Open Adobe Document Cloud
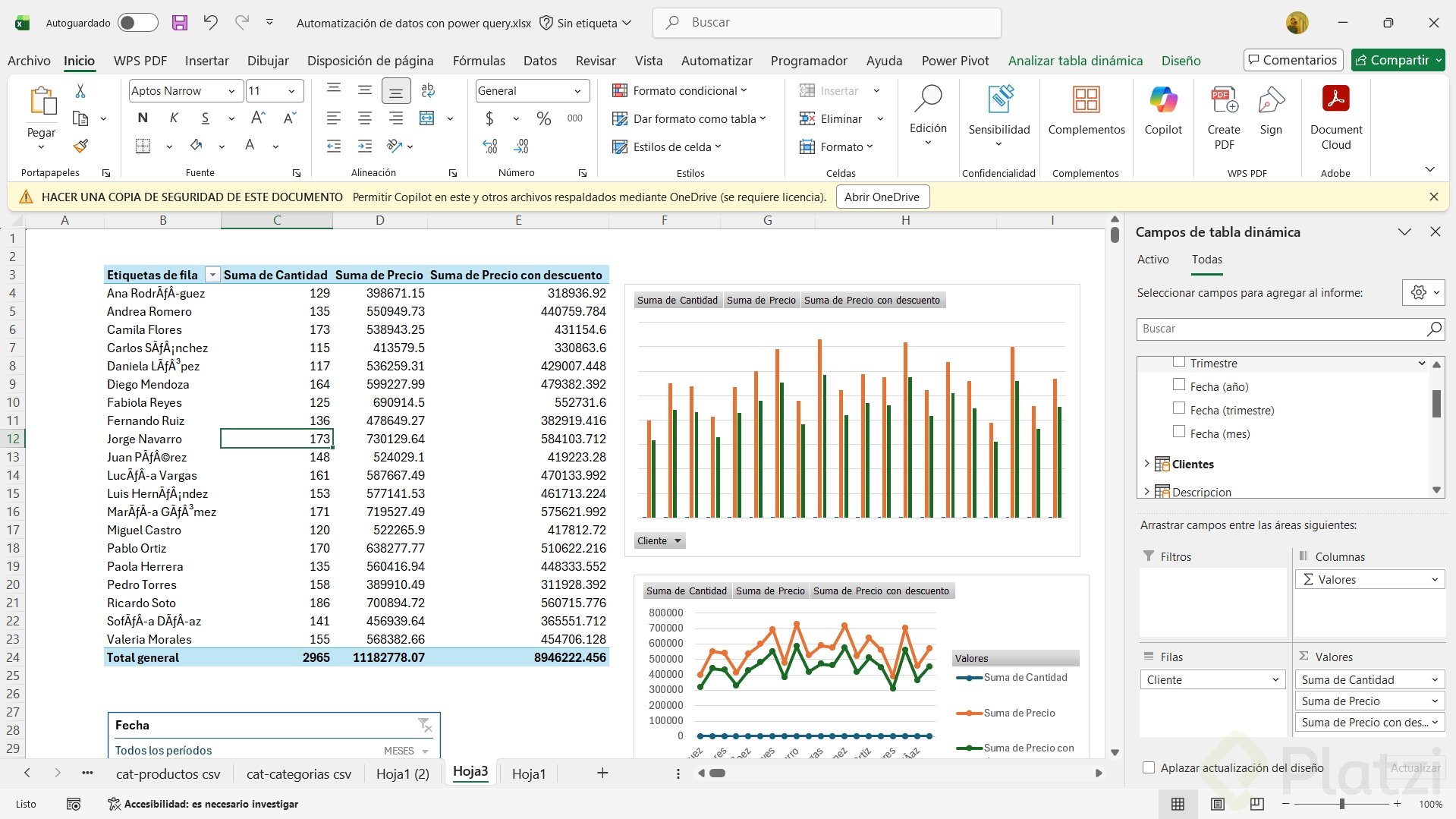The image size is (1456, 819). coord(1335,118)
